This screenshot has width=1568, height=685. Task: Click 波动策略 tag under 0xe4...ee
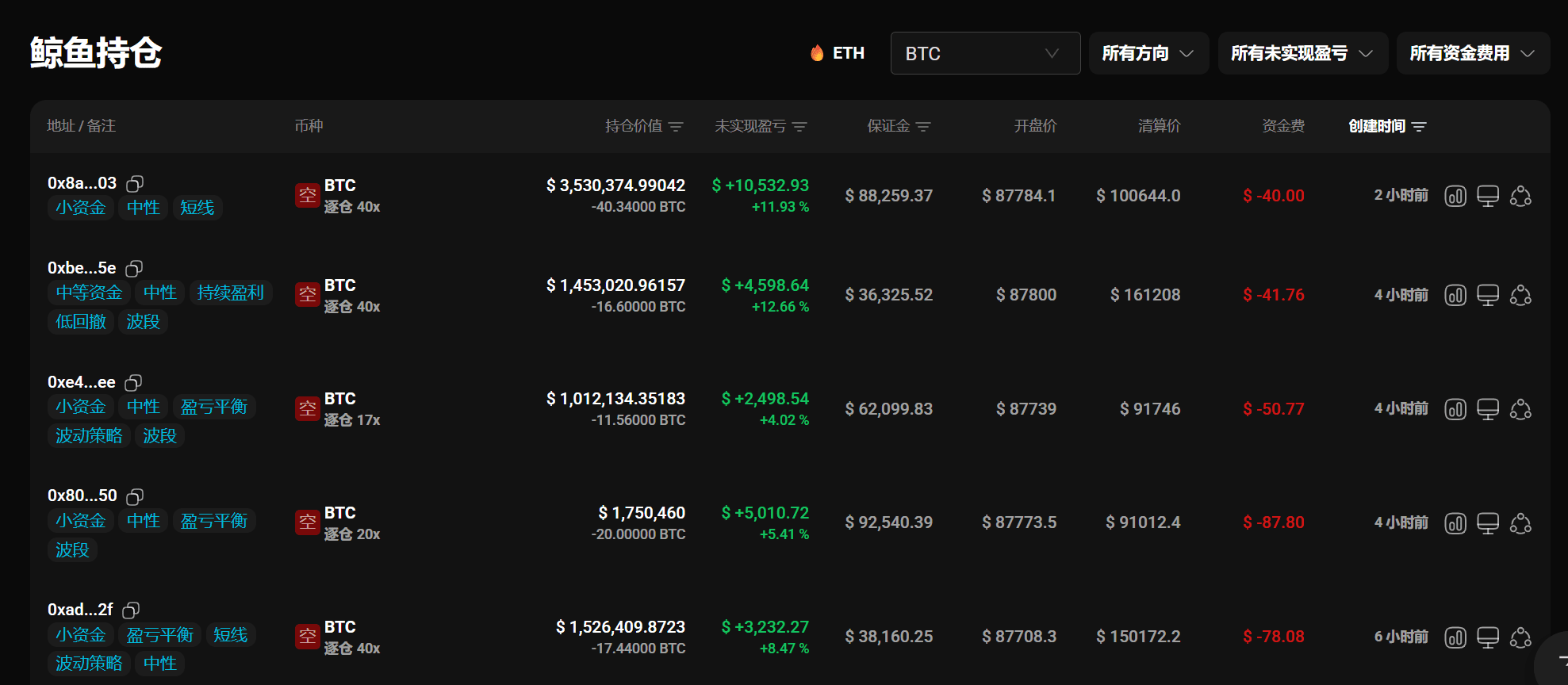89,436
